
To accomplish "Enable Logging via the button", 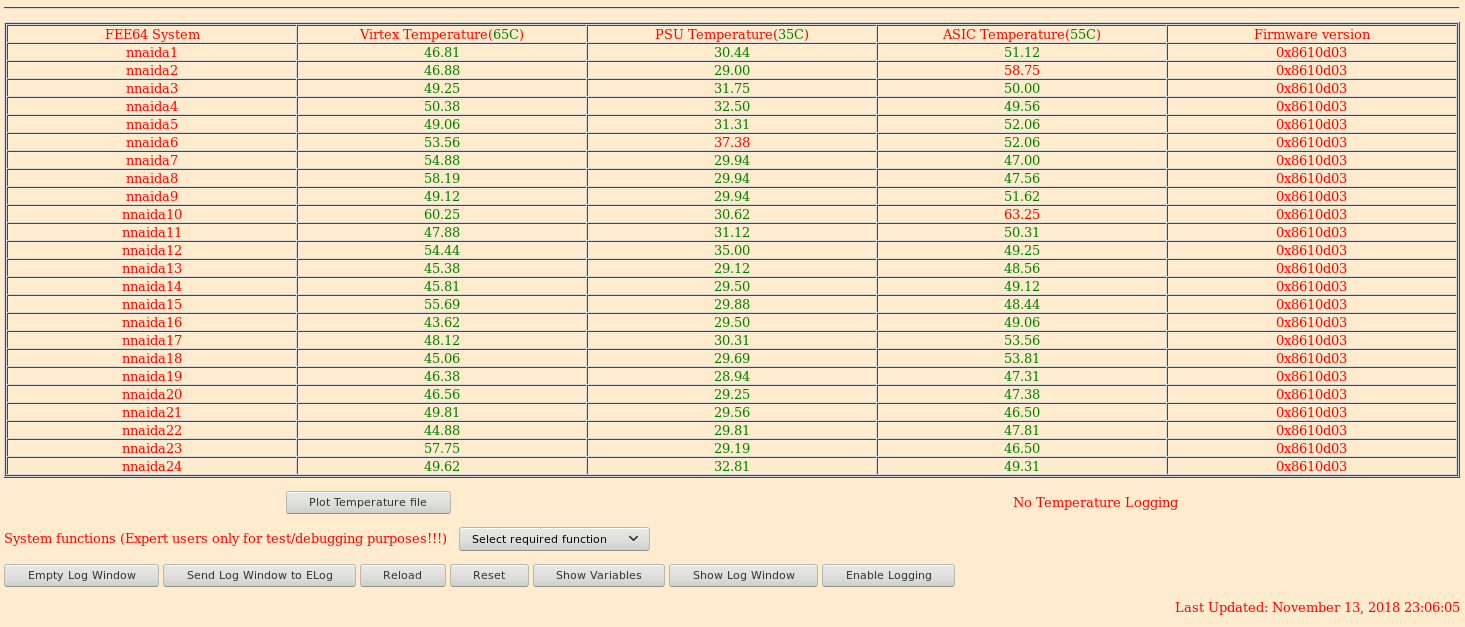I will click(888, 575).
